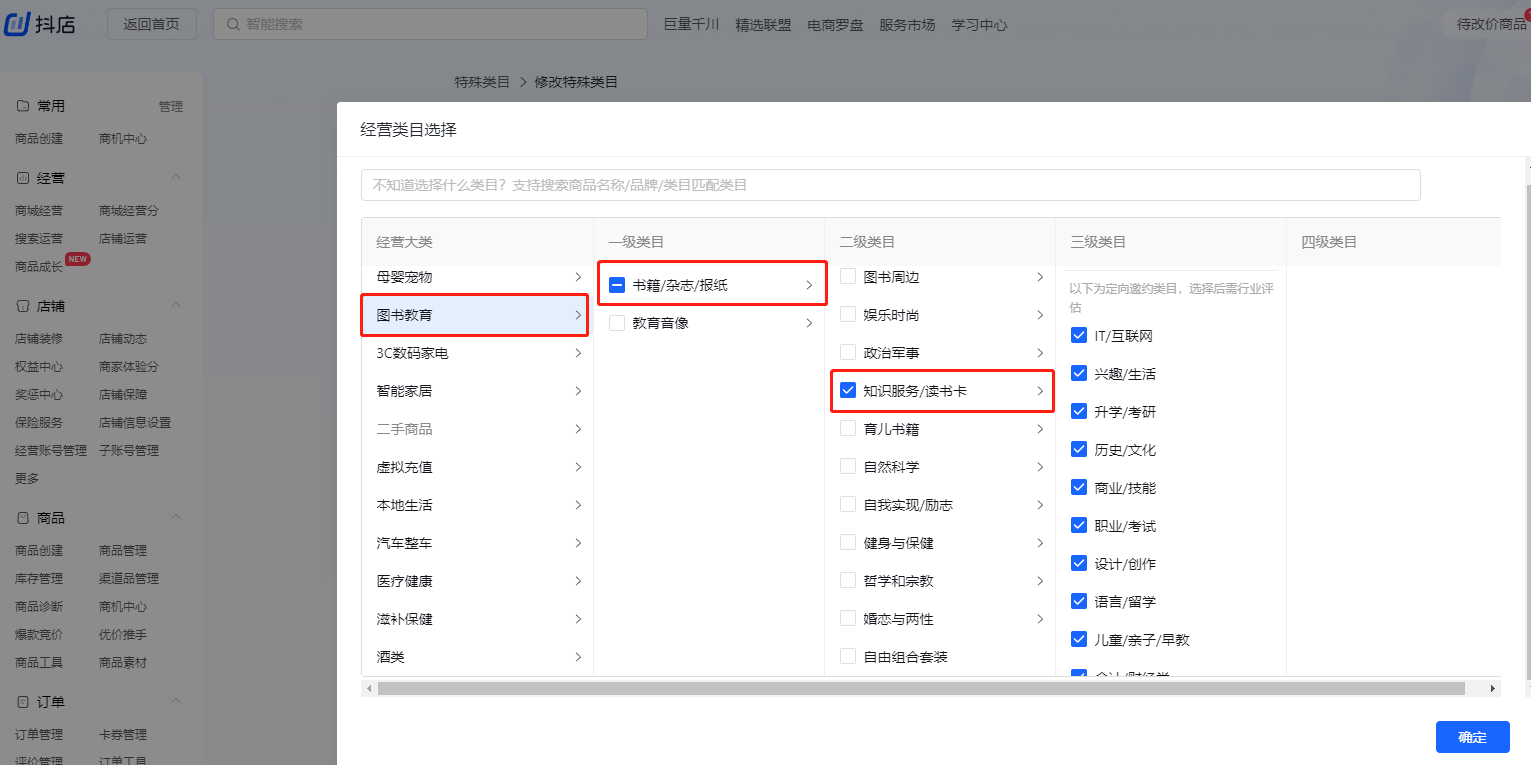Viewport: 1531px width, 765px height.
Task: Uncheck the 儿童/亲子/早教 checkbox
Action: click(1079, 640)
